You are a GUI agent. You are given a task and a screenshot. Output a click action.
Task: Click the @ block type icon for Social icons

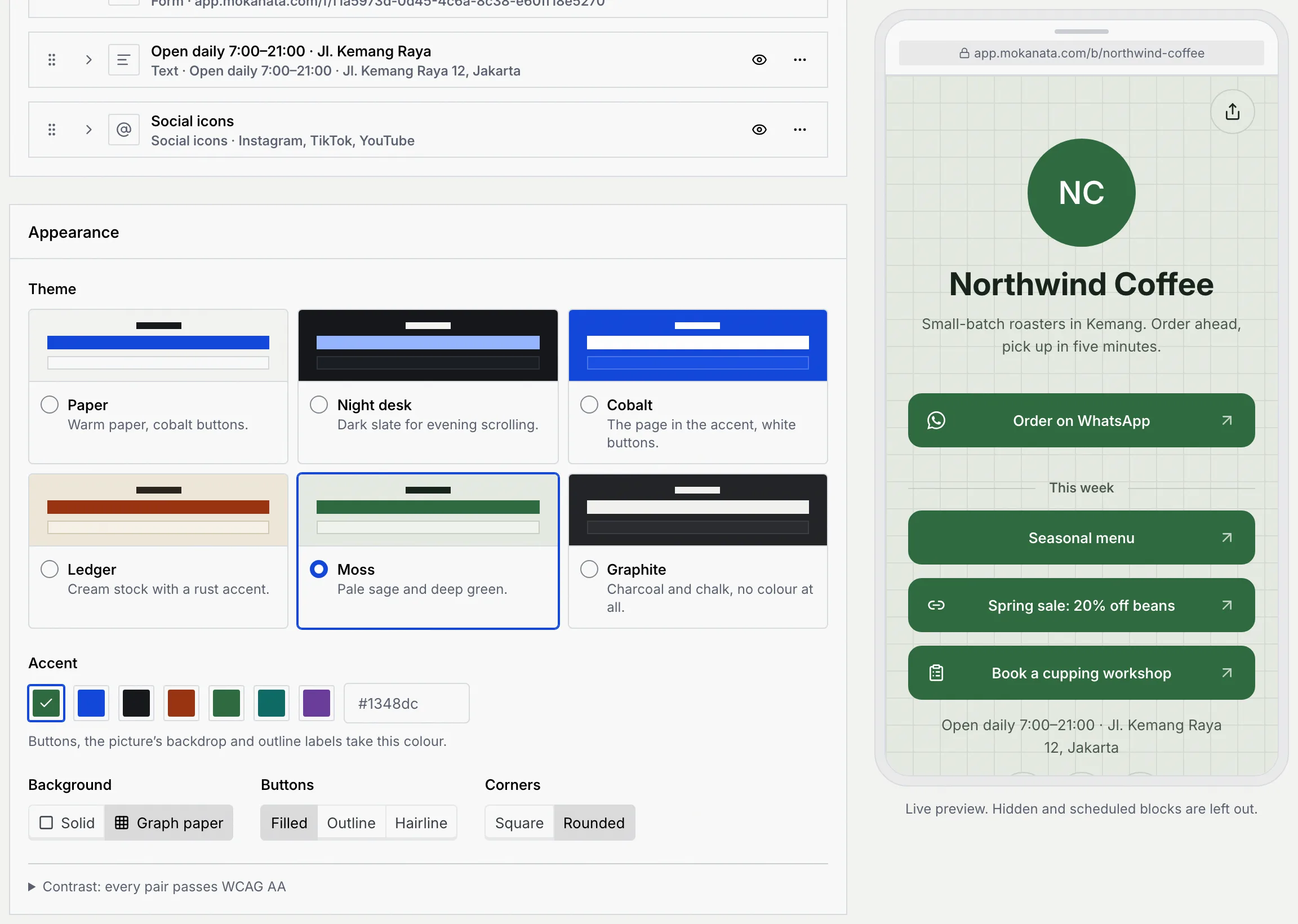click(124, 130)
